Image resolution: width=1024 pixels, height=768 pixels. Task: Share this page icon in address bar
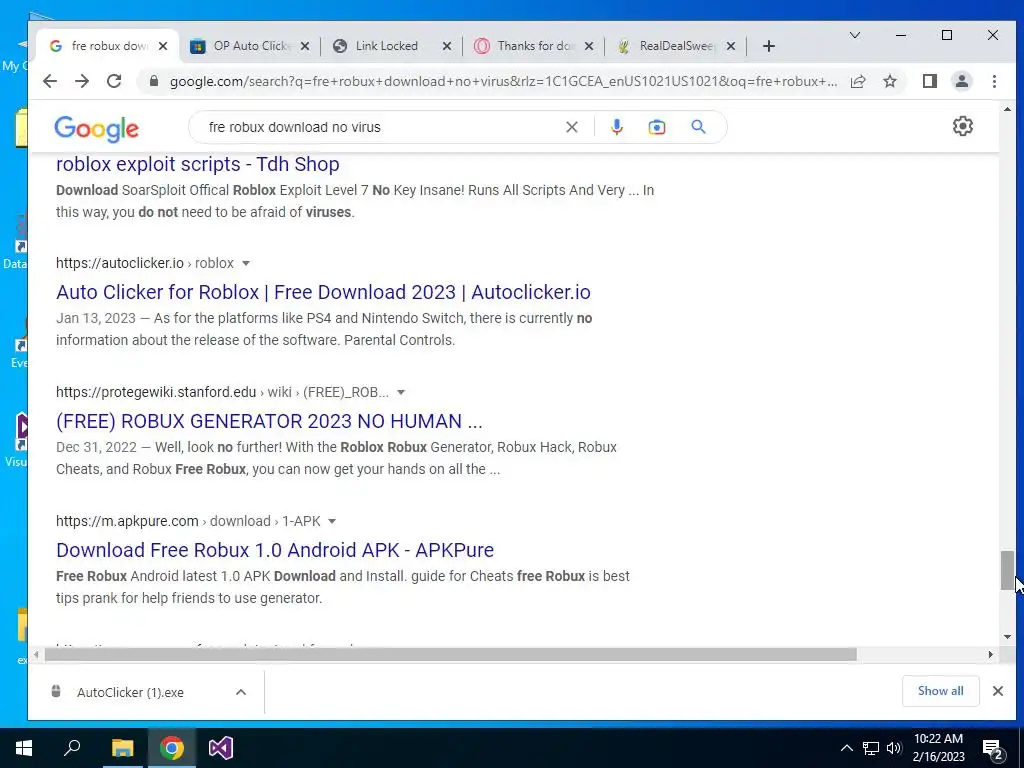point(858,81)
